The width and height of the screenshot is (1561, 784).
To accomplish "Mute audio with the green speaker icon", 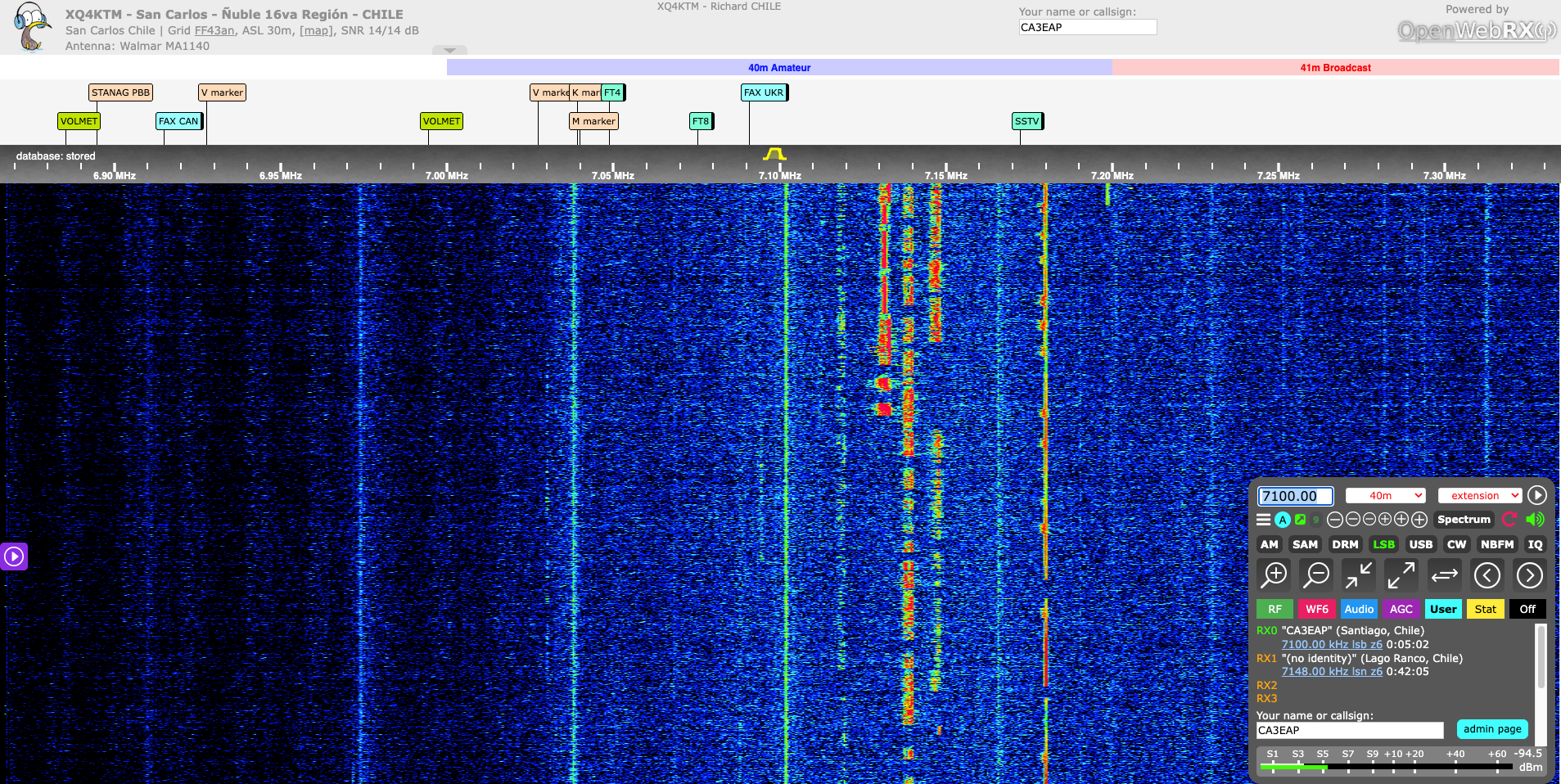I will 1535,520.
